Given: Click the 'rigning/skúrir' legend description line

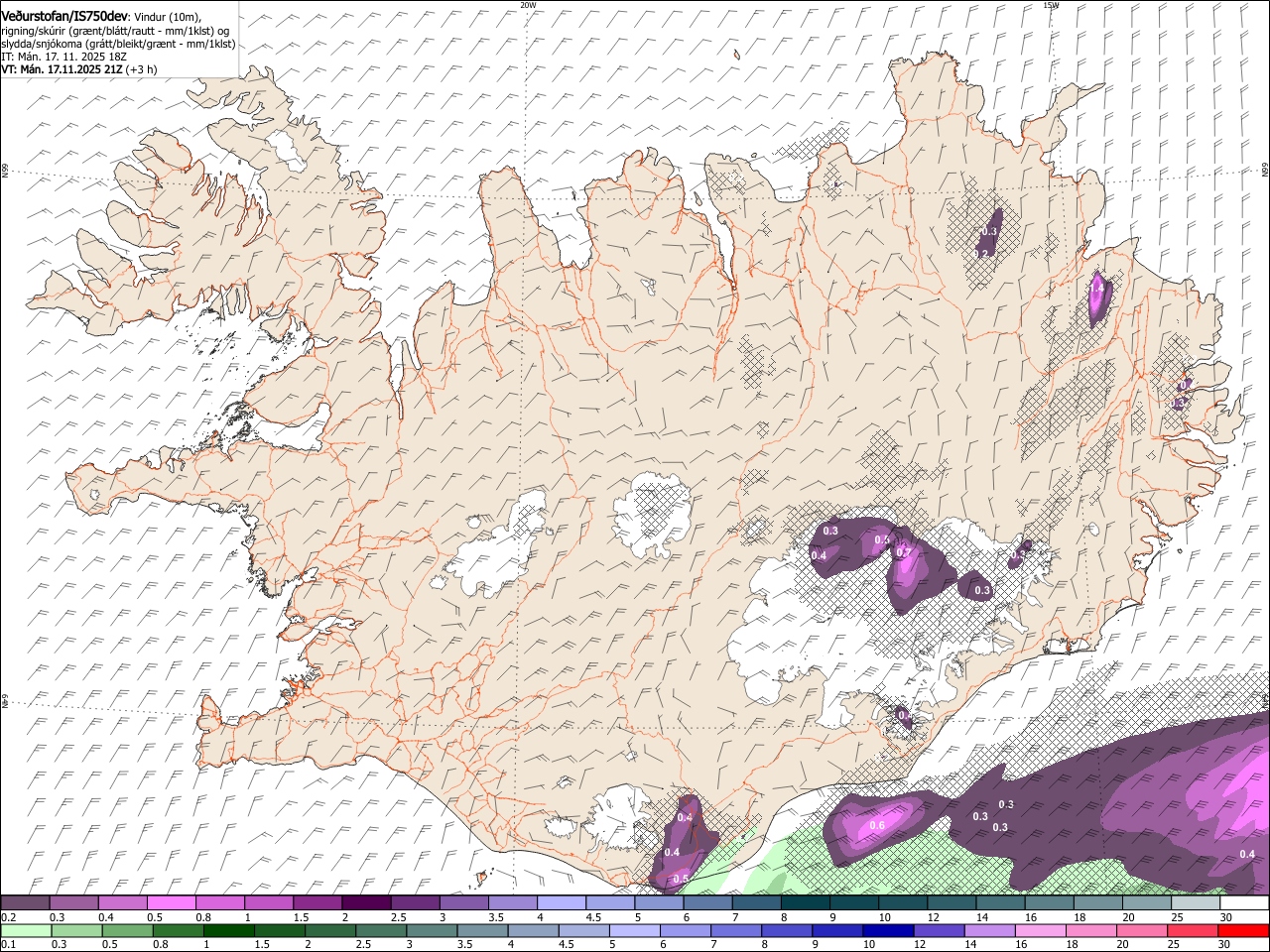Looking at the screenshot, I should [x=116, y=31].
